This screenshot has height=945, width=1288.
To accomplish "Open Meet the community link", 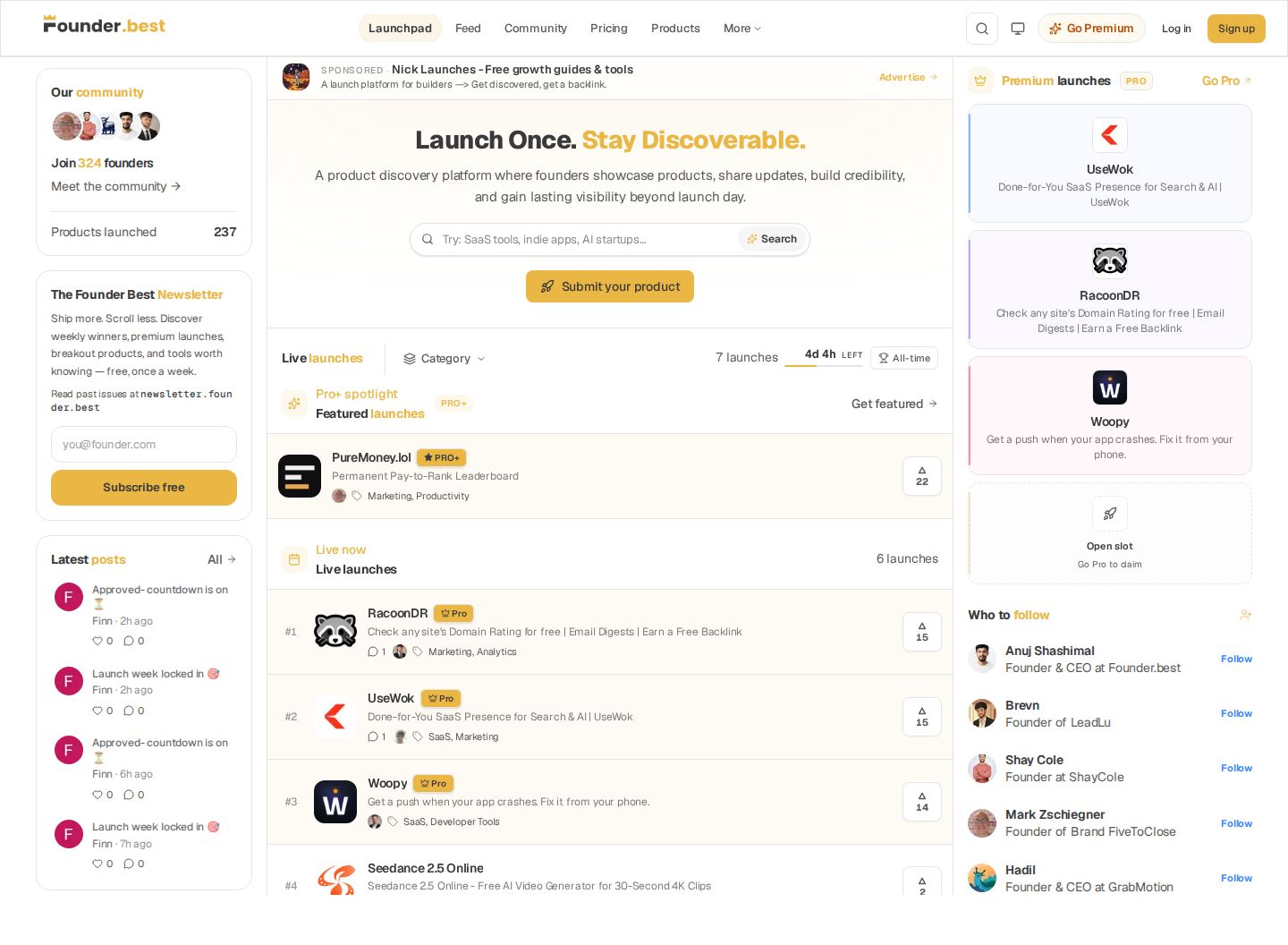I will click(116, 186).
